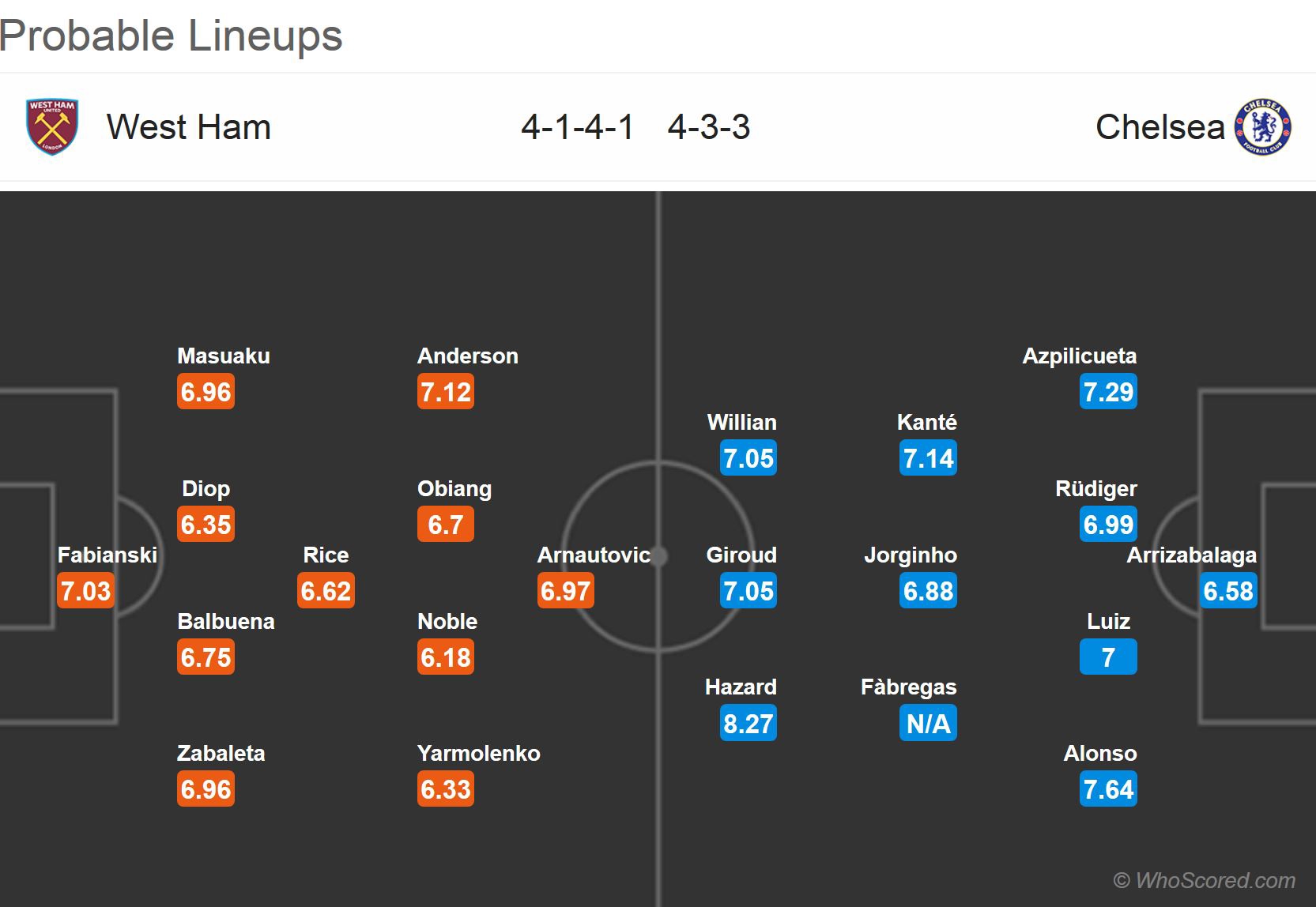Image resolution: width=1316 pixels, height=907 pixels.
Task: Open the West Ham team name link
Action: (x=189, y=127)
